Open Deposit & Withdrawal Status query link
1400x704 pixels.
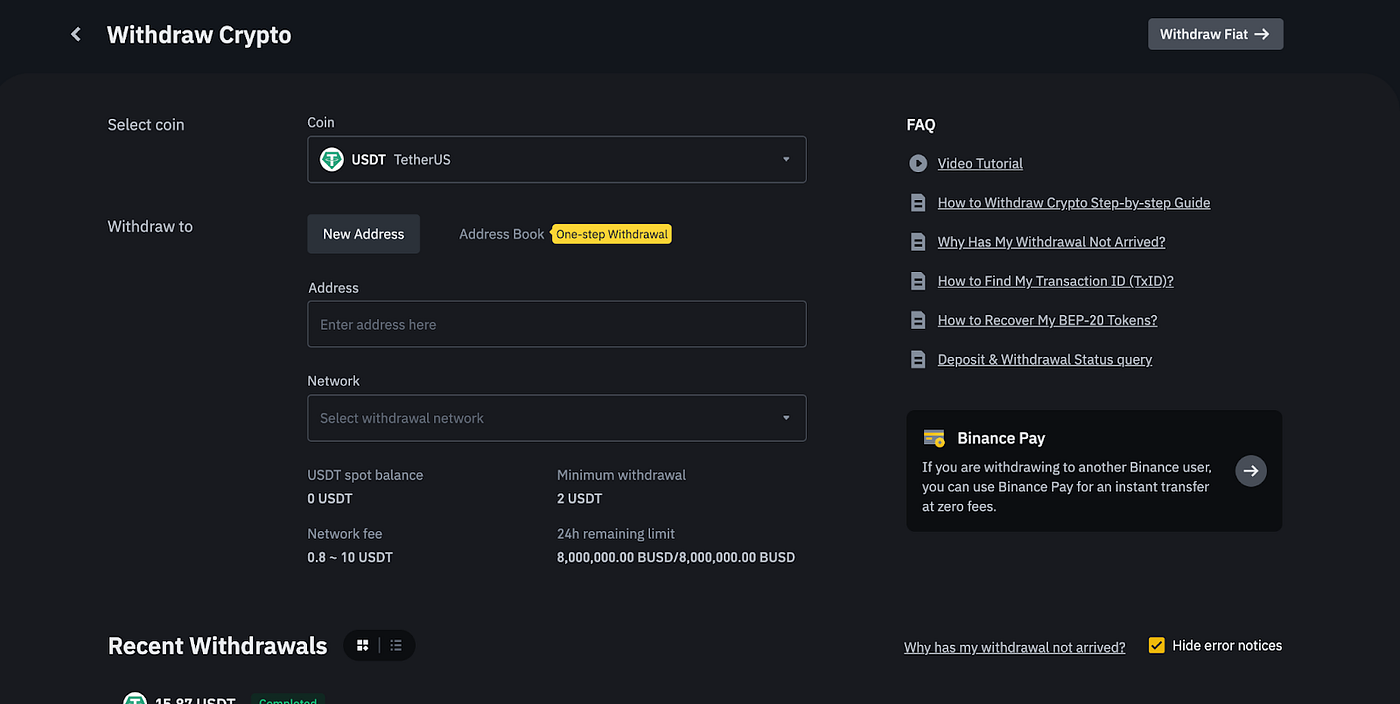pyautogui.click(x=1045, y=359)
